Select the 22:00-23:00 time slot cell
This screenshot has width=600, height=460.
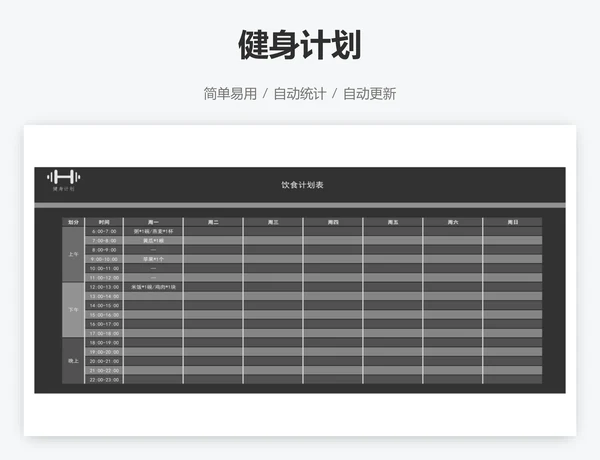click(104, 380)
